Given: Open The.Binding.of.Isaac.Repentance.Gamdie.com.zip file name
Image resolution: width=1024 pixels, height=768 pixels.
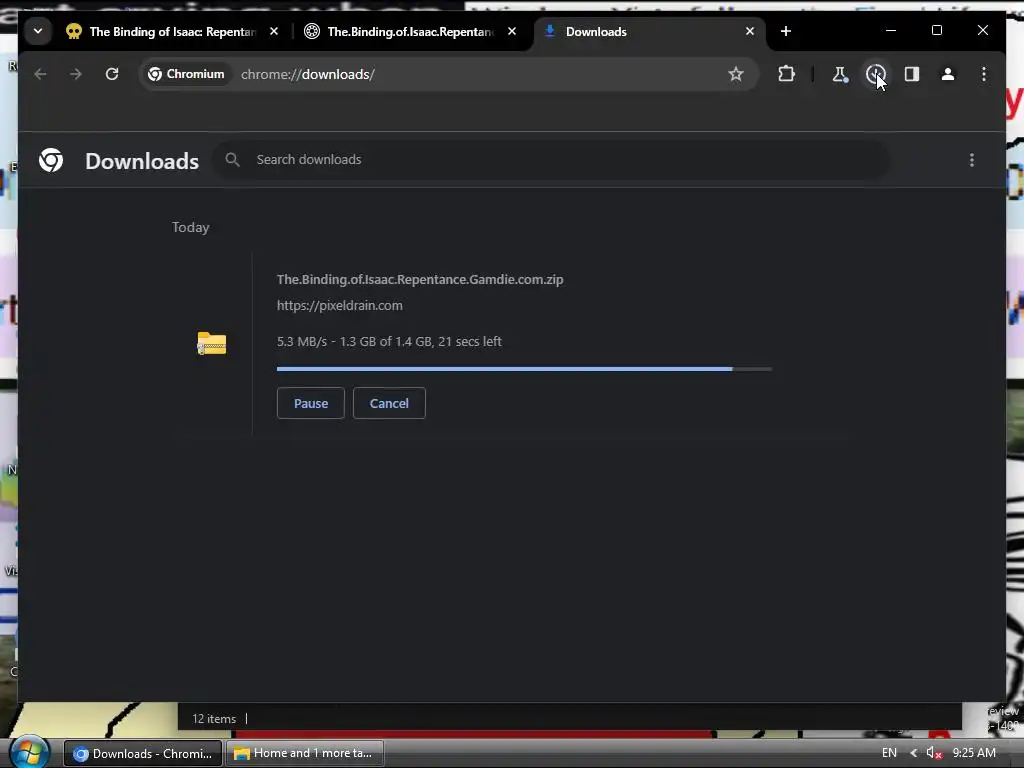Looking at the screenshot, I should pos(420,280).
